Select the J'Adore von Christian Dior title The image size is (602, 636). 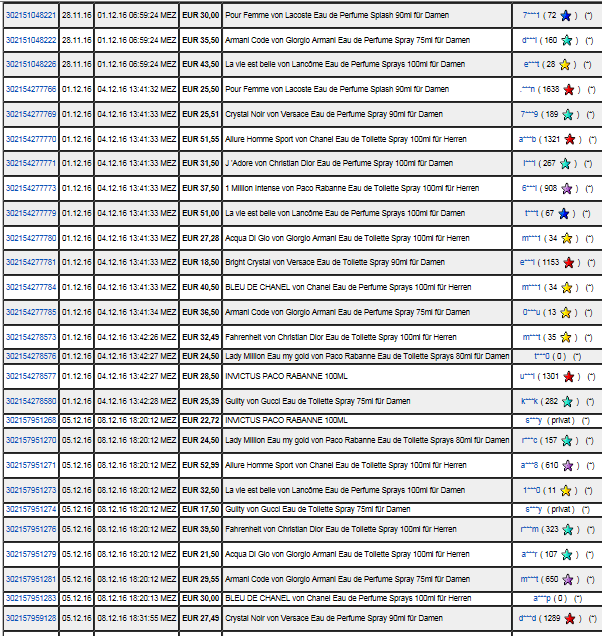[339, 163]
